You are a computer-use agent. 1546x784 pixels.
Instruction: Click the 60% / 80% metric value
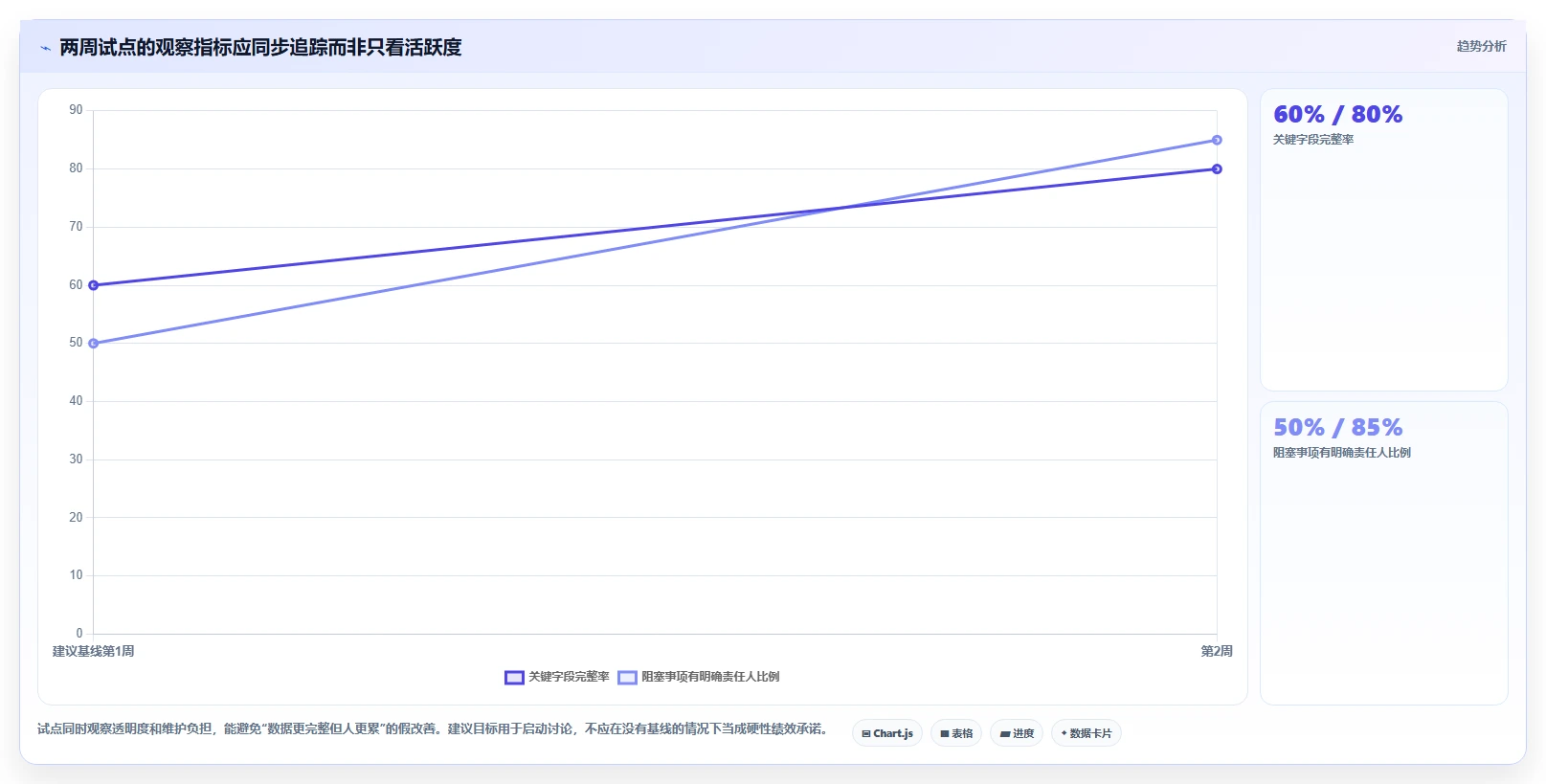1338,115
